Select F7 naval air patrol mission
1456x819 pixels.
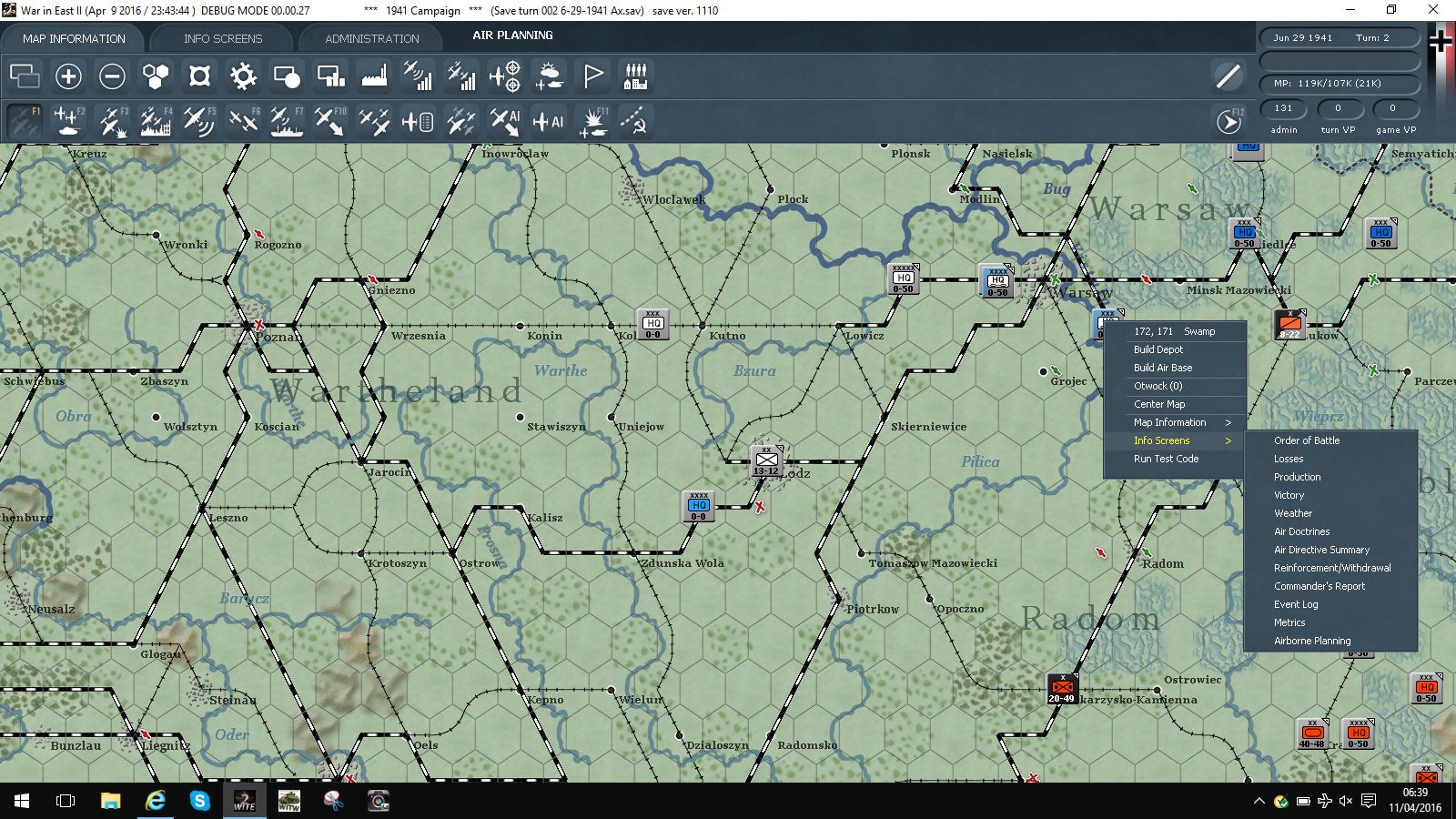pos(287,121)
